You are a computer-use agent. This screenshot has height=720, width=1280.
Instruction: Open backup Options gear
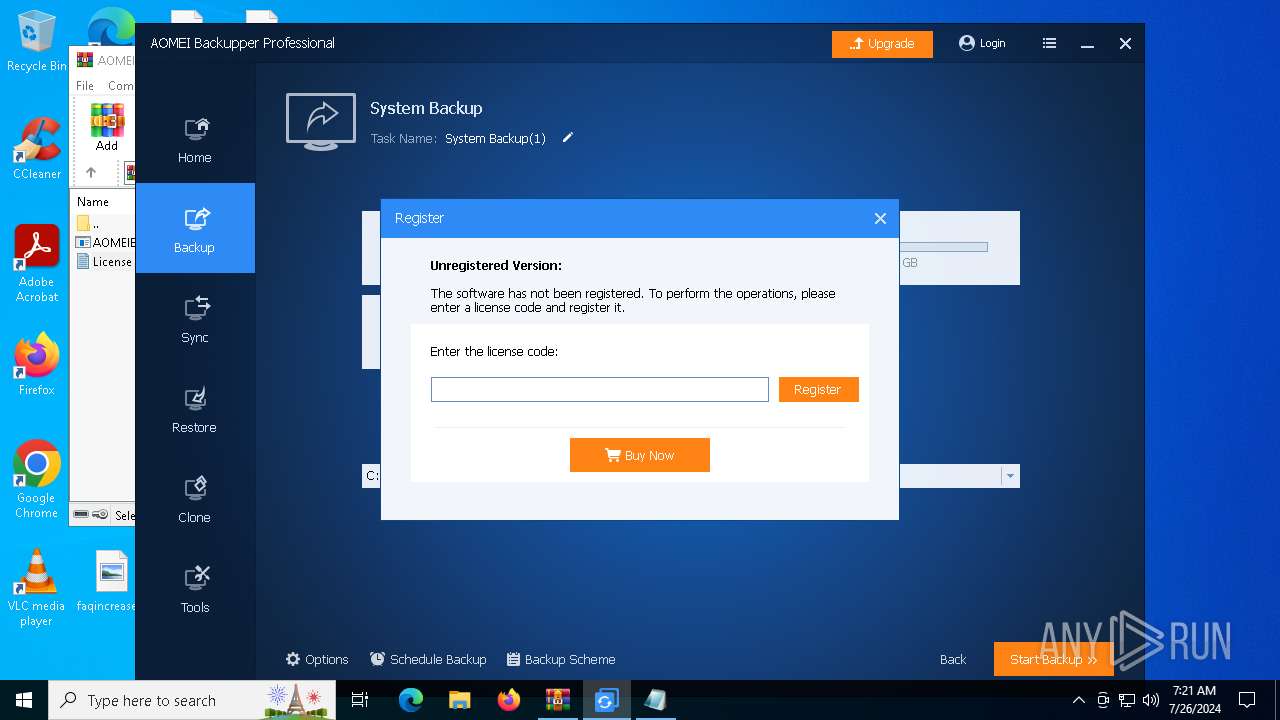click(x=317, y=659)
